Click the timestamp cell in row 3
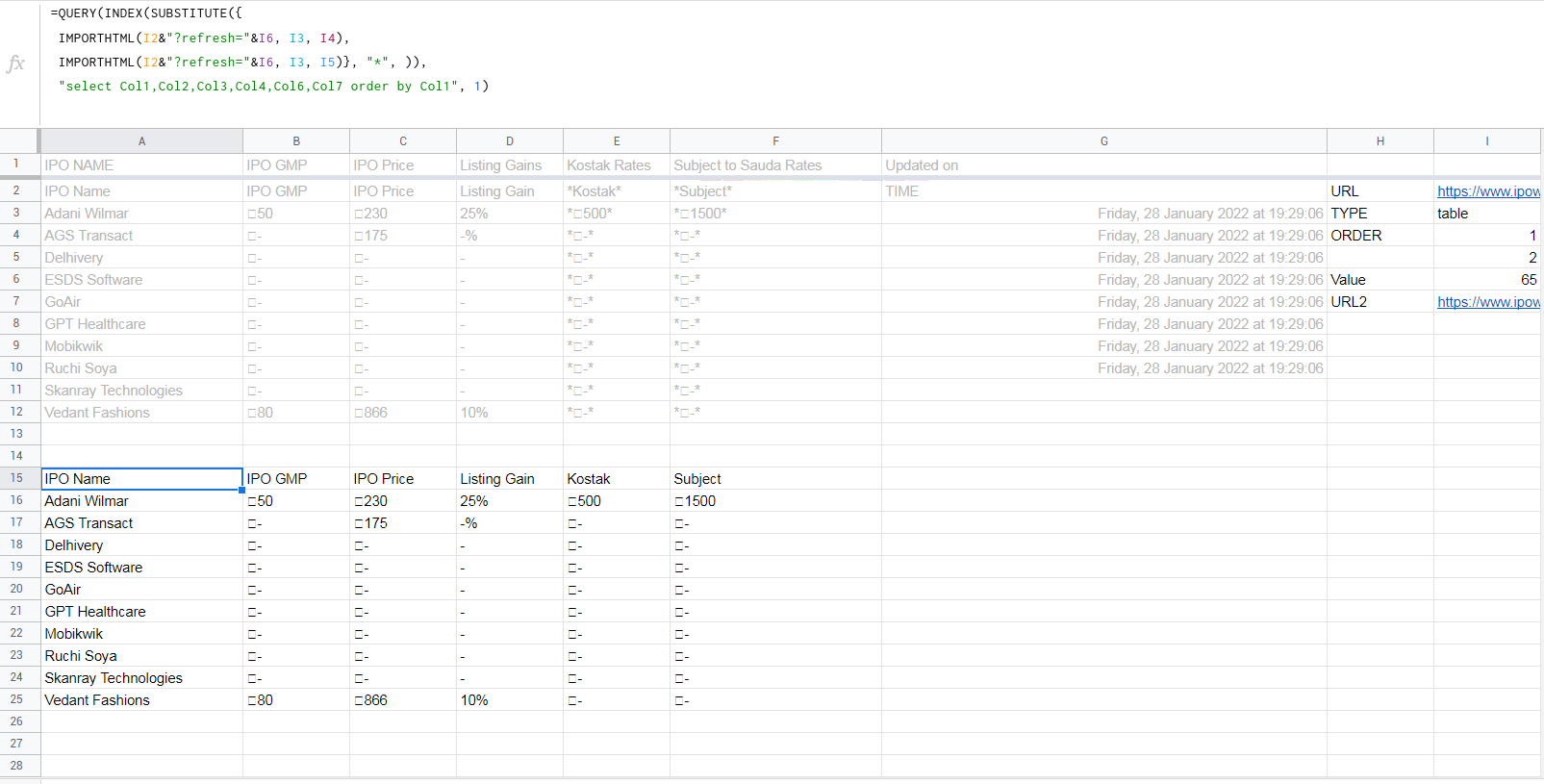This screenshot has width=1544, height=784. coord(1104,214)
